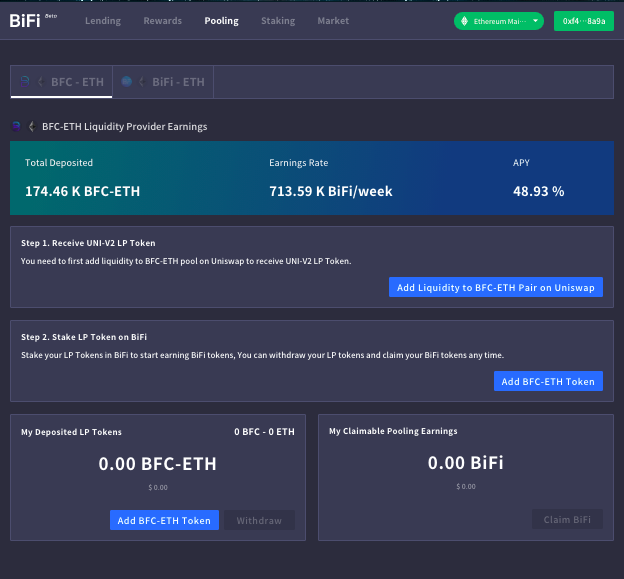Click the ETH icon in the BiFi - ETH tab
Screen dimensions: 624x579
point(142,82)
